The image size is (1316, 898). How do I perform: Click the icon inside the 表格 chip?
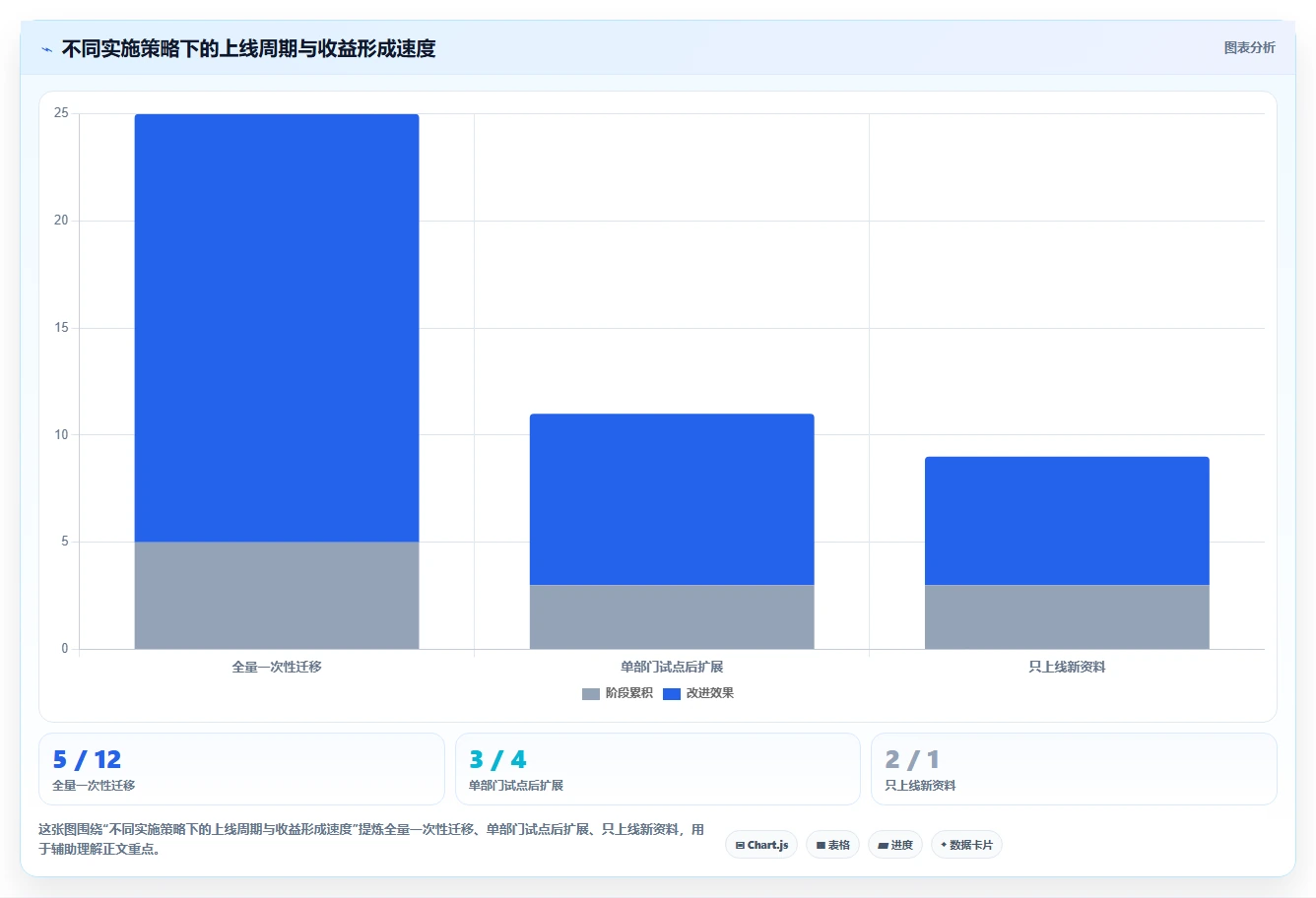click(x=821, y=846)
